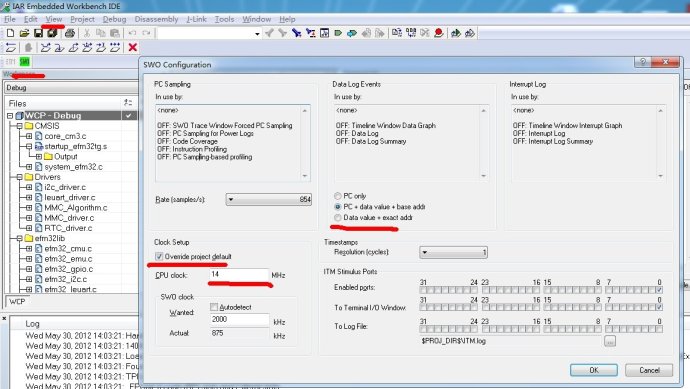Image resolution: width=690 pixels, height=389 pixels.
Task: Browse for ITM log file path
Action: point(610,341)
